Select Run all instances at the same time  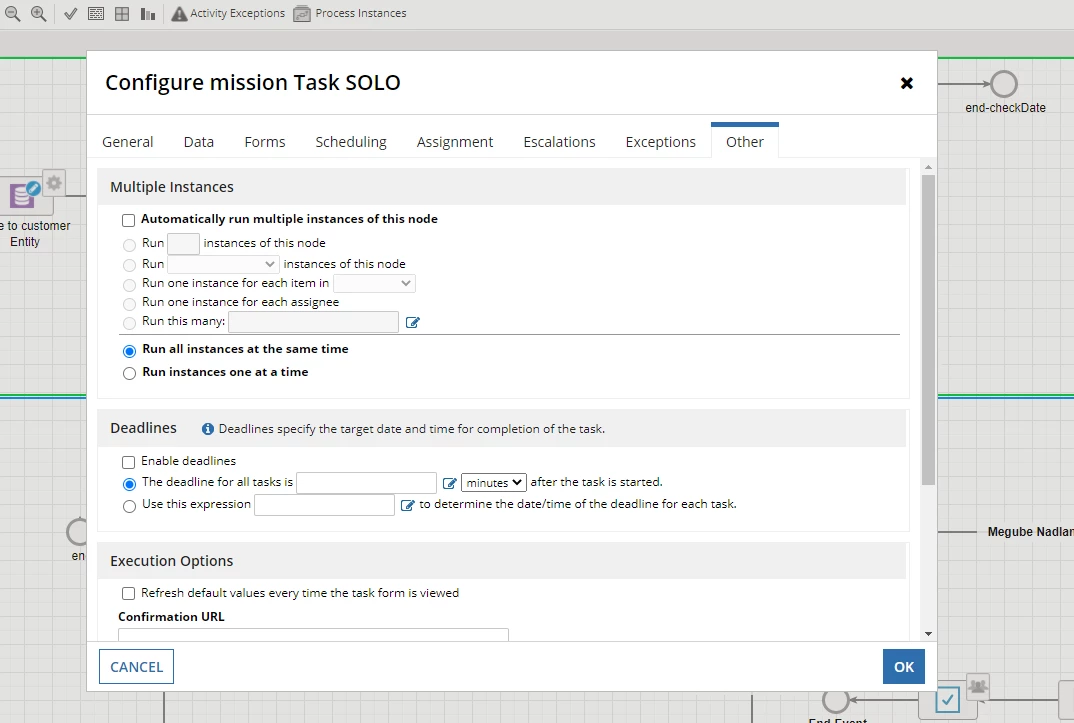point(129,351)
